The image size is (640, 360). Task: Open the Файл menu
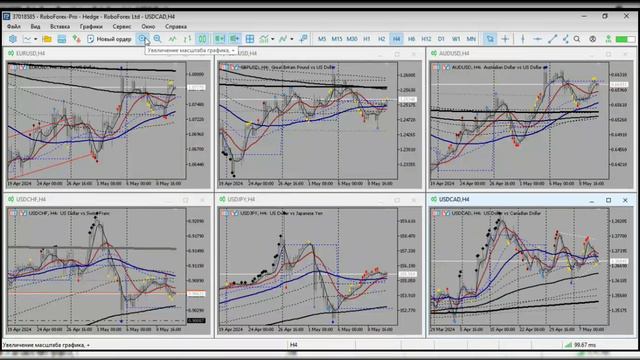pyautogui.click(x=13, y=26)
